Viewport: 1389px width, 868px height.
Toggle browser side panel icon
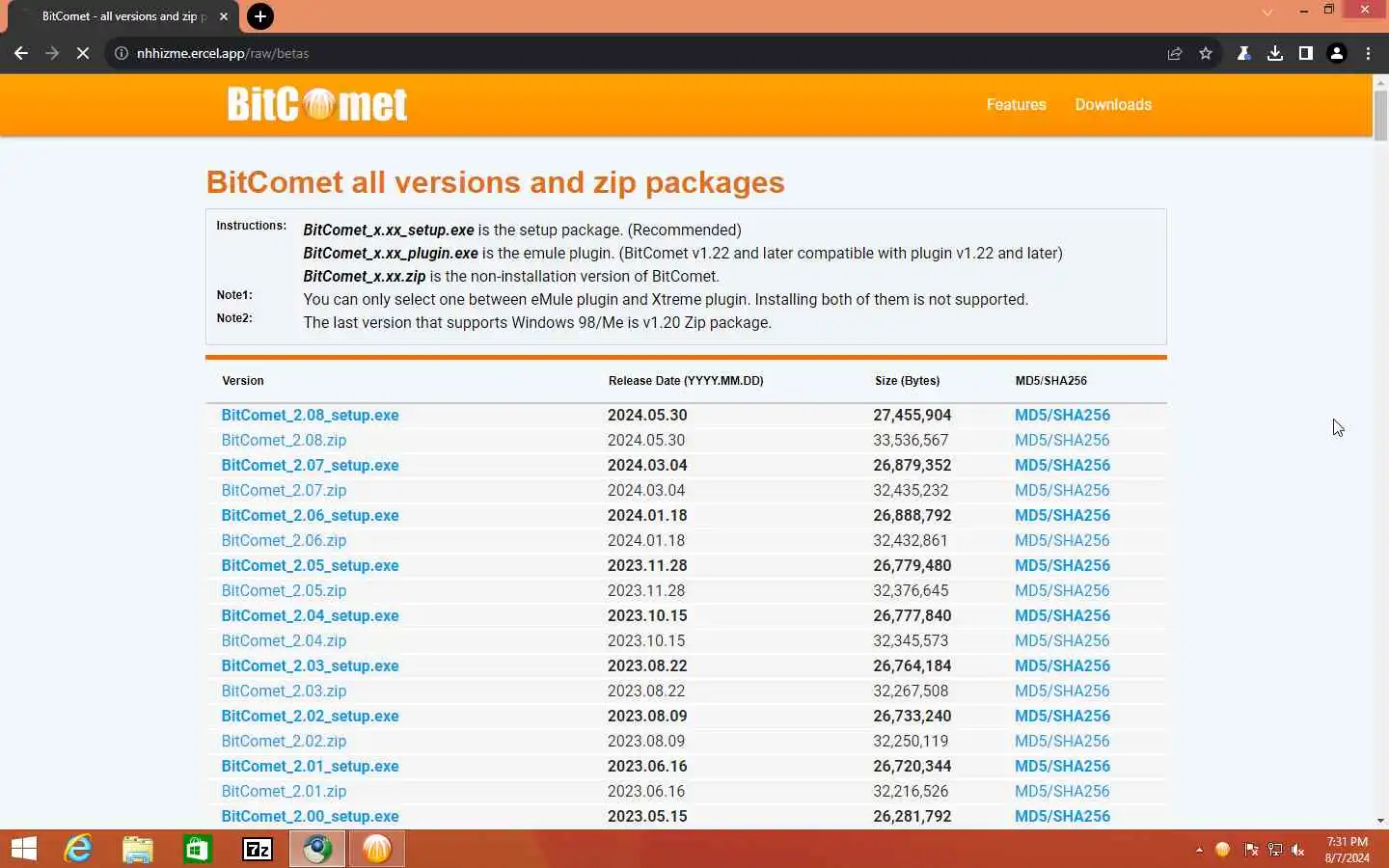pos(1306,53)
